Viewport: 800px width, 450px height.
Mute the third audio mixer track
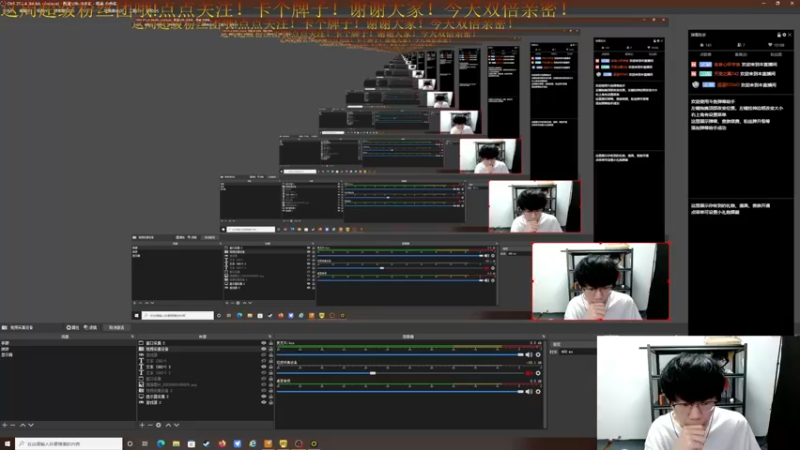coord(529,392)
